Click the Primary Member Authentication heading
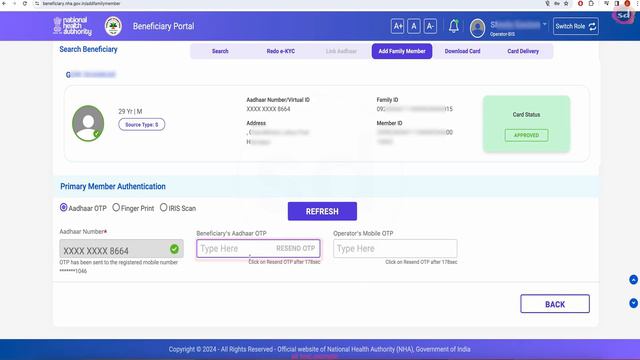This screenshot has height=360, width=640. [x=113, y=186]
